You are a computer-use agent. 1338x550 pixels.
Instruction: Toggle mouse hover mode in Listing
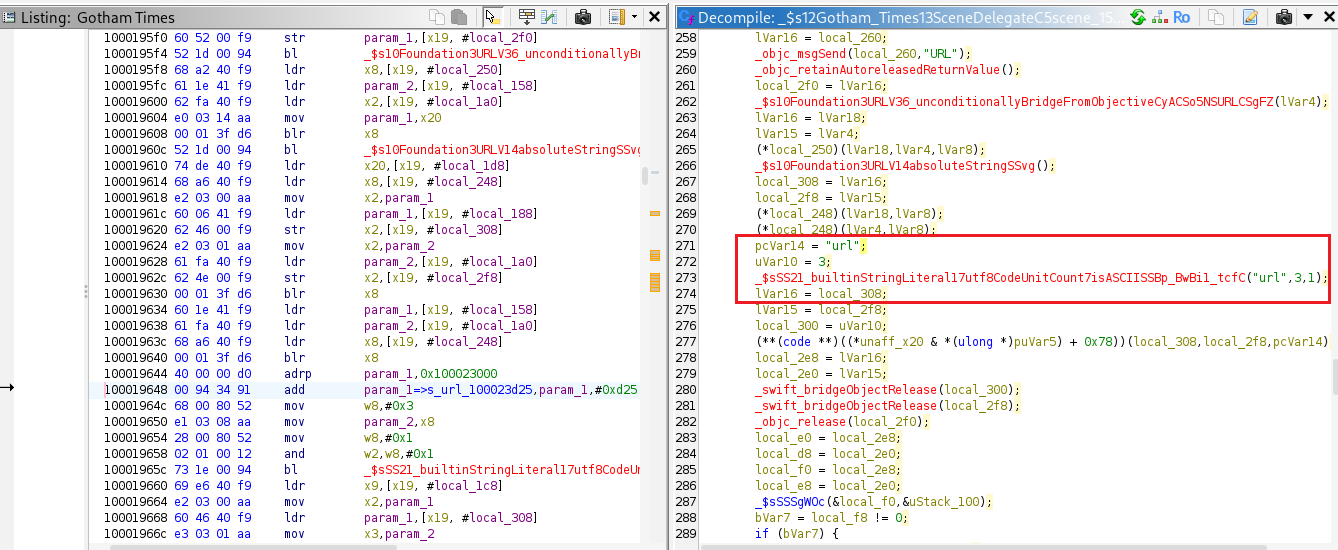(x=492, y=17)
